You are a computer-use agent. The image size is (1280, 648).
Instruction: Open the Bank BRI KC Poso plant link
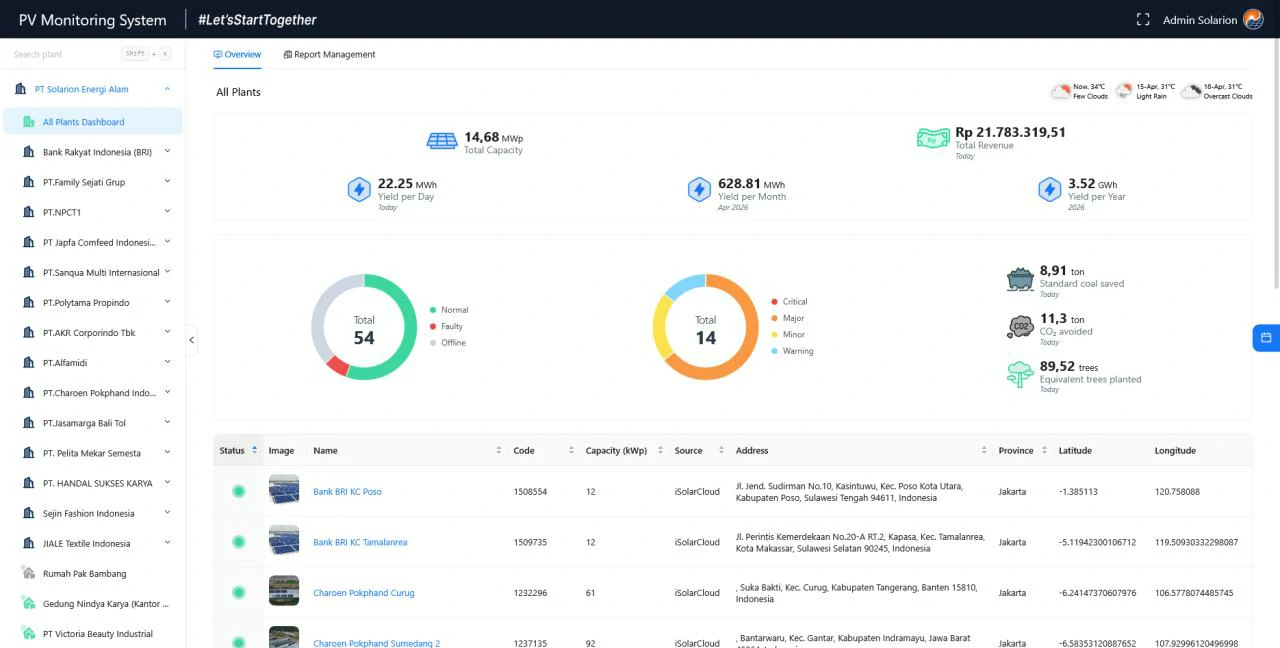[347, 492]
